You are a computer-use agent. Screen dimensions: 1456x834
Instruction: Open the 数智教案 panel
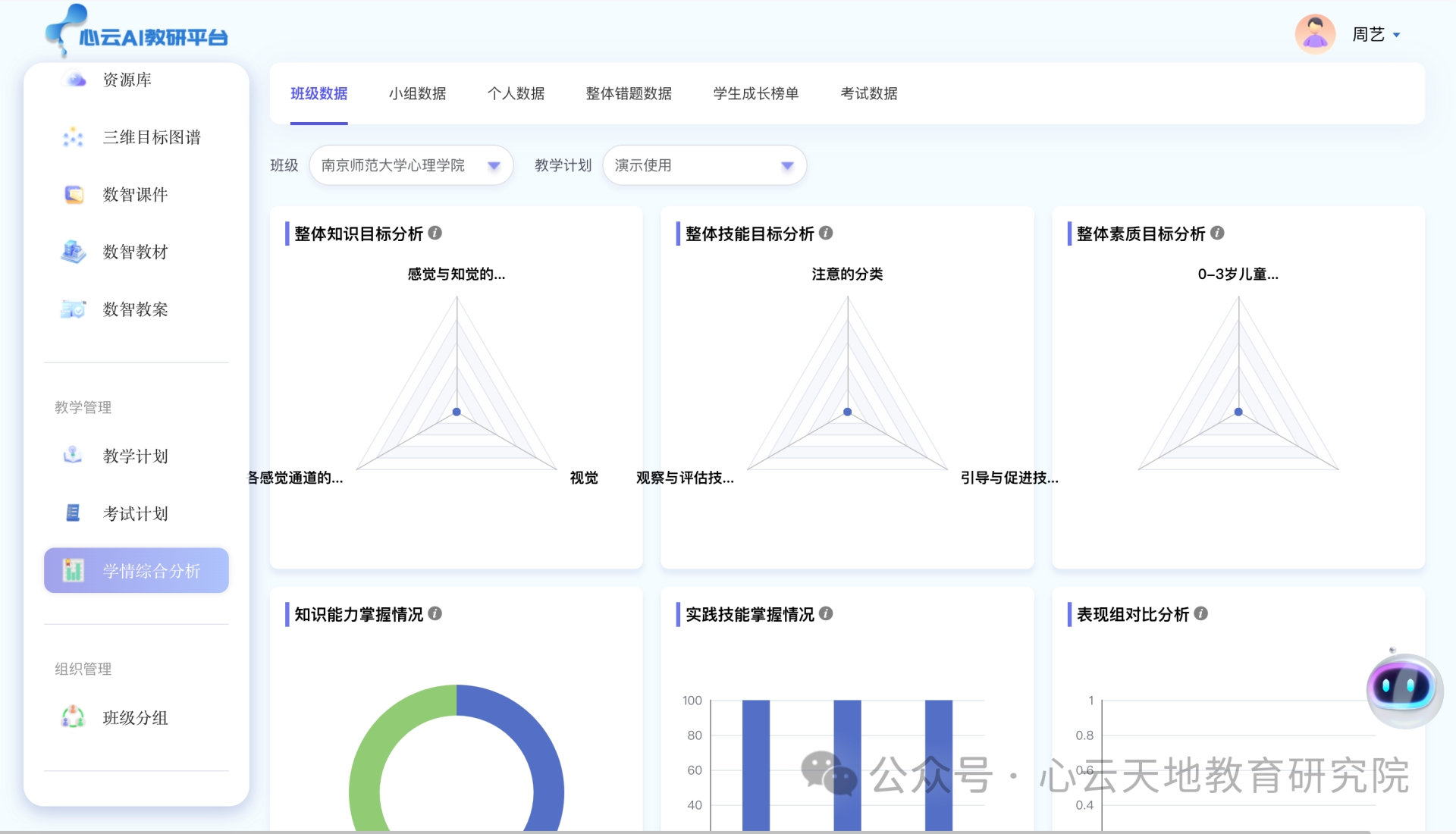click(134, 309)
